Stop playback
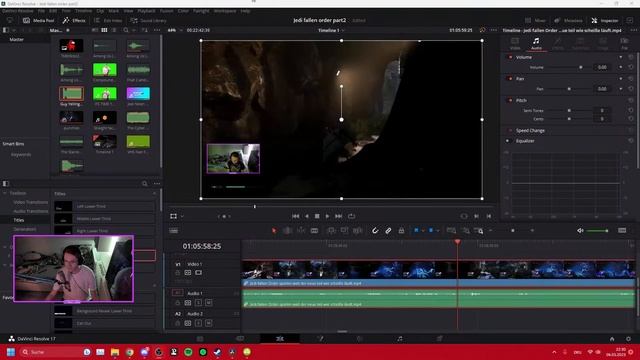This screenshot has width=640, height=360. (317, 216)
